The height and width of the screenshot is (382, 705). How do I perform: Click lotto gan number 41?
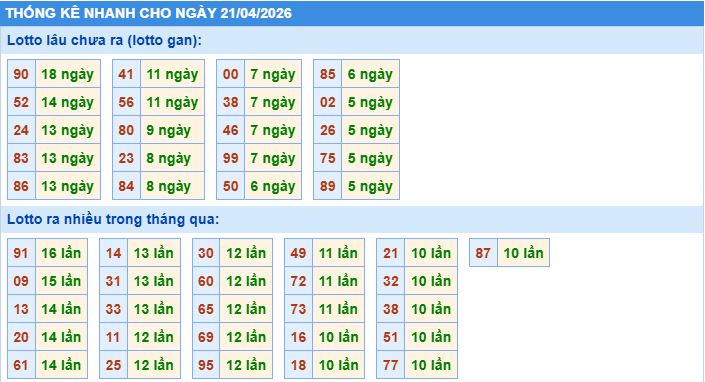tap(126, 74)
